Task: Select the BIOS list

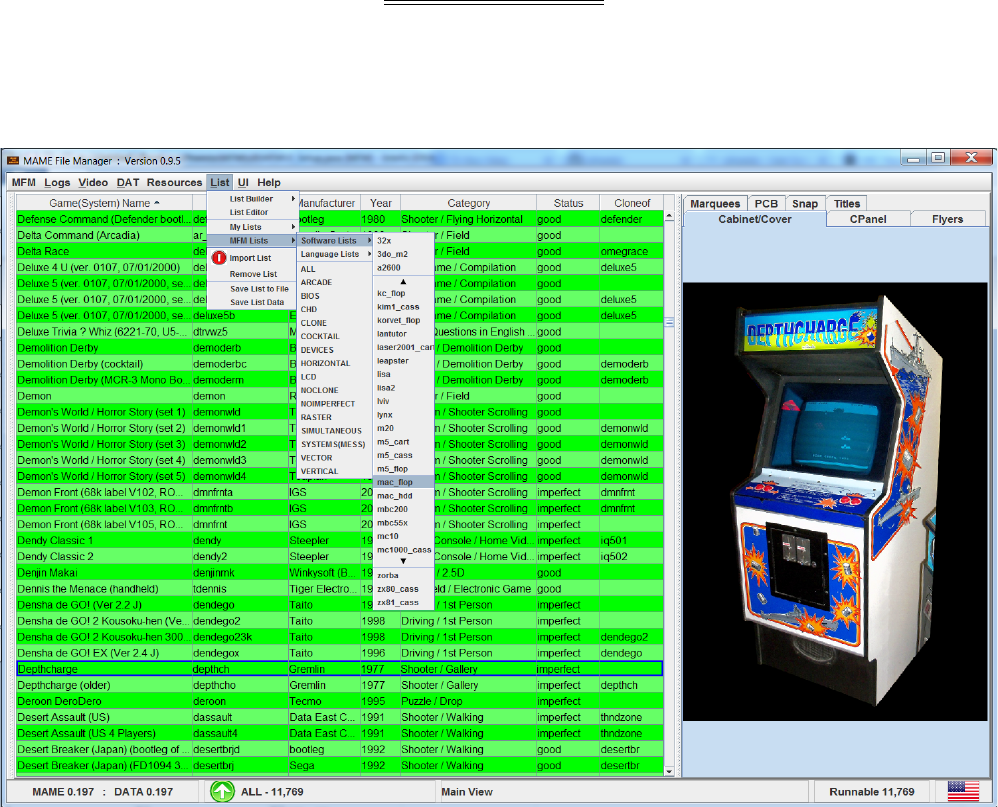Action: (x=335, y=296)
